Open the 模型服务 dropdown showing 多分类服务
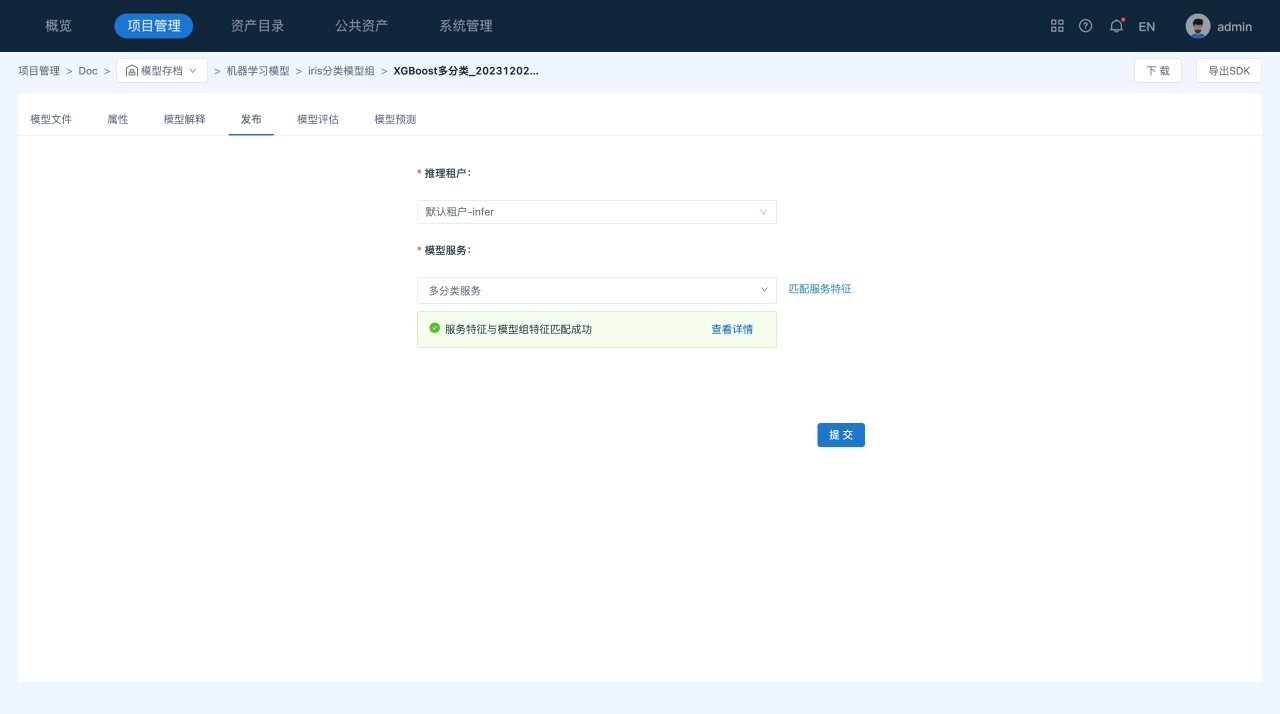The height and width of the screenshot is (714, 1280). [596, 290]
